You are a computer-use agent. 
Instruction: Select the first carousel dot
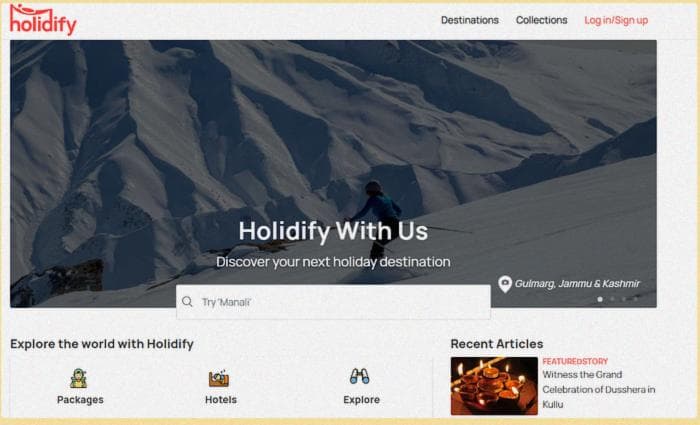600,299
